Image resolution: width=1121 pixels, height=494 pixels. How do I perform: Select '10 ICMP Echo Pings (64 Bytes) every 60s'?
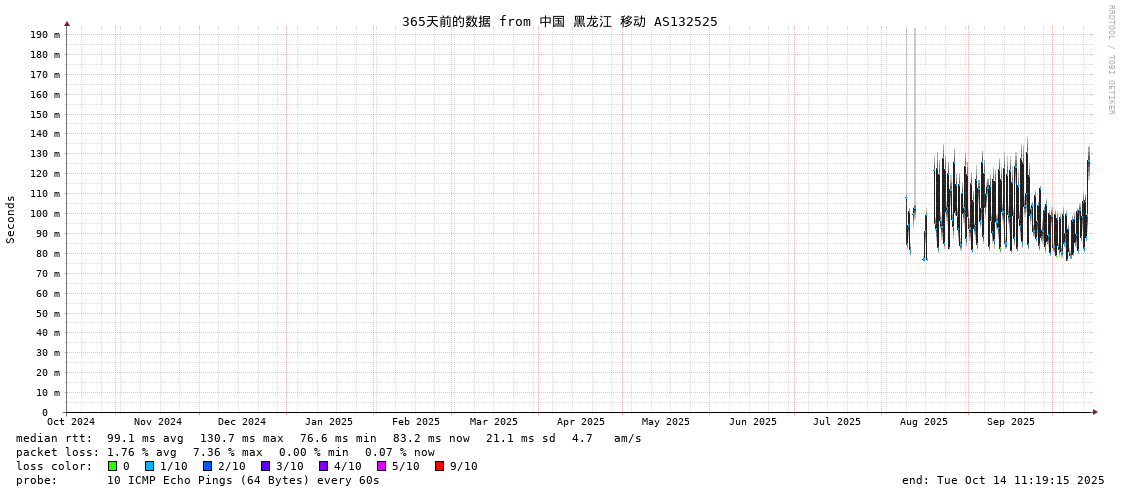click(243, 480)
